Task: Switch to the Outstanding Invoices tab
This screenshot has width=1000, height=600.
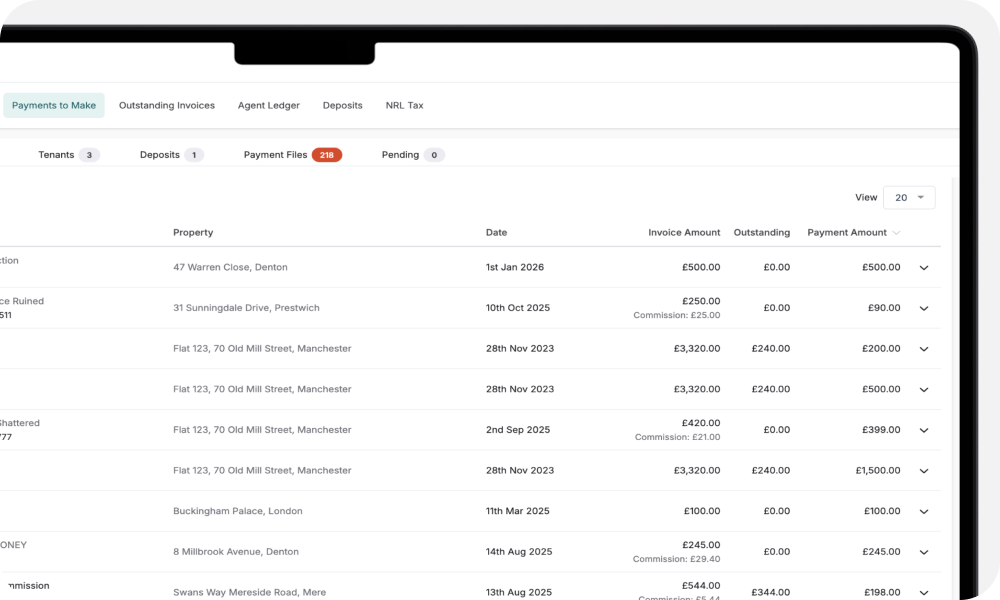Action: click(x=166, y=105)
